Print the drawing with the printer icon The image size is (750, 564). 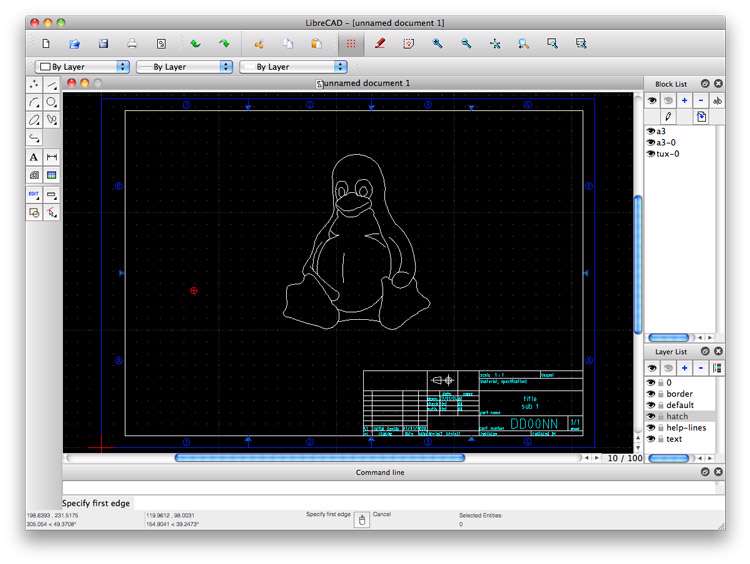click(132, 44)
